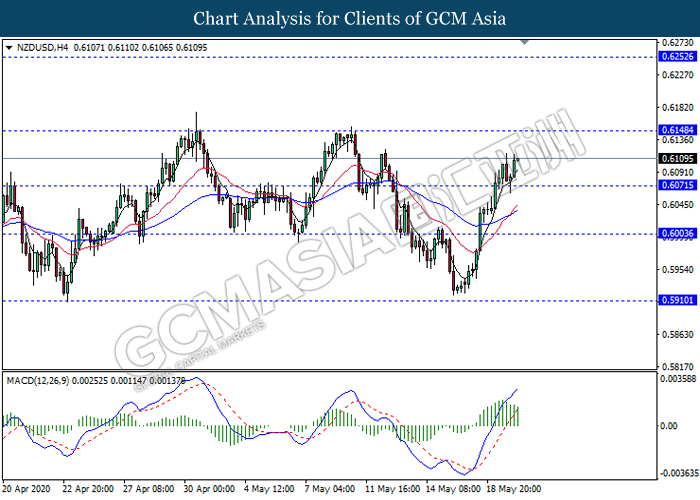This screenshot has width=700, height=500.
Task: Click the 27 Apr 08:00 date label
Action: pyautogui.click(x=148, y=489)
